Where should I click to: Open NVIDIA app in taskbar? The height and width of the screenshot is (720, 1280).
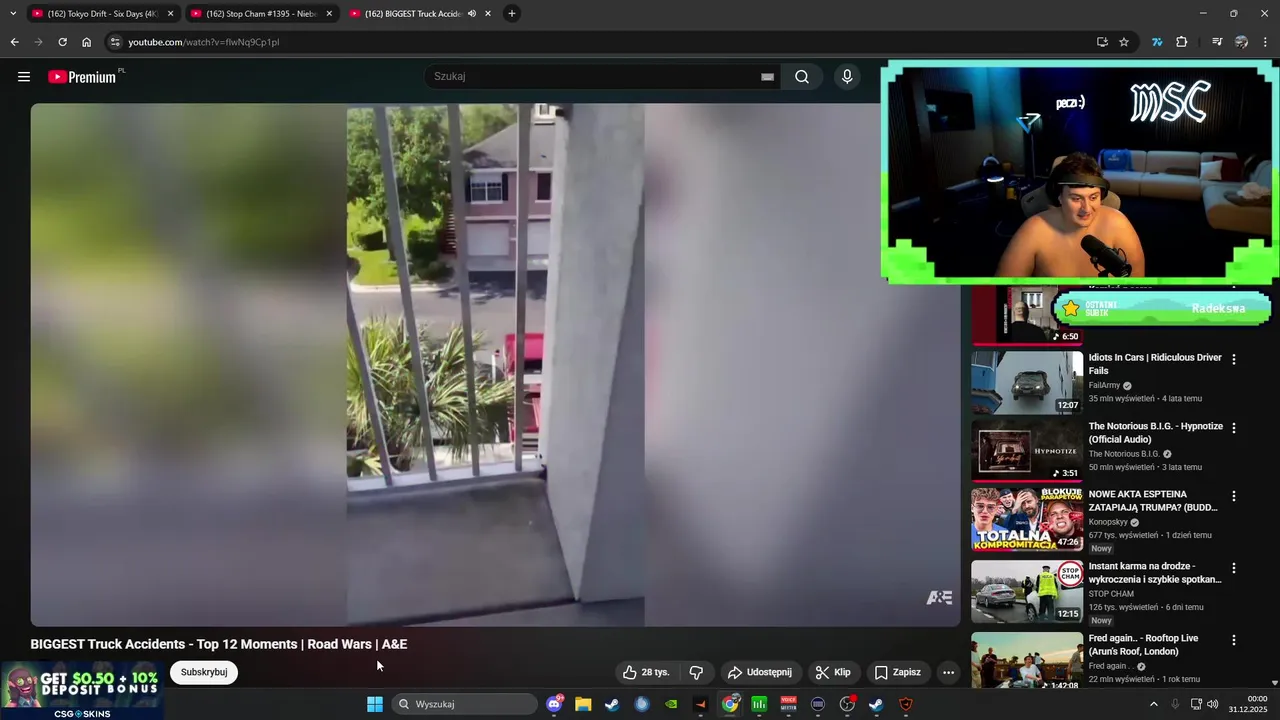click(x=671, y=704)
